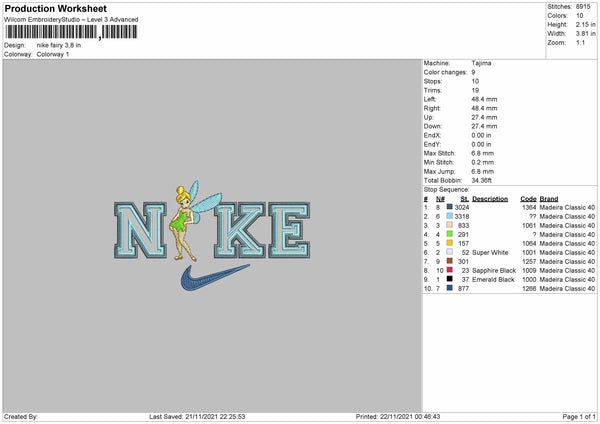Click the design name 'nike fairy 3,8 in'
The image size is (600, 424).
click(x=59, y=45)
